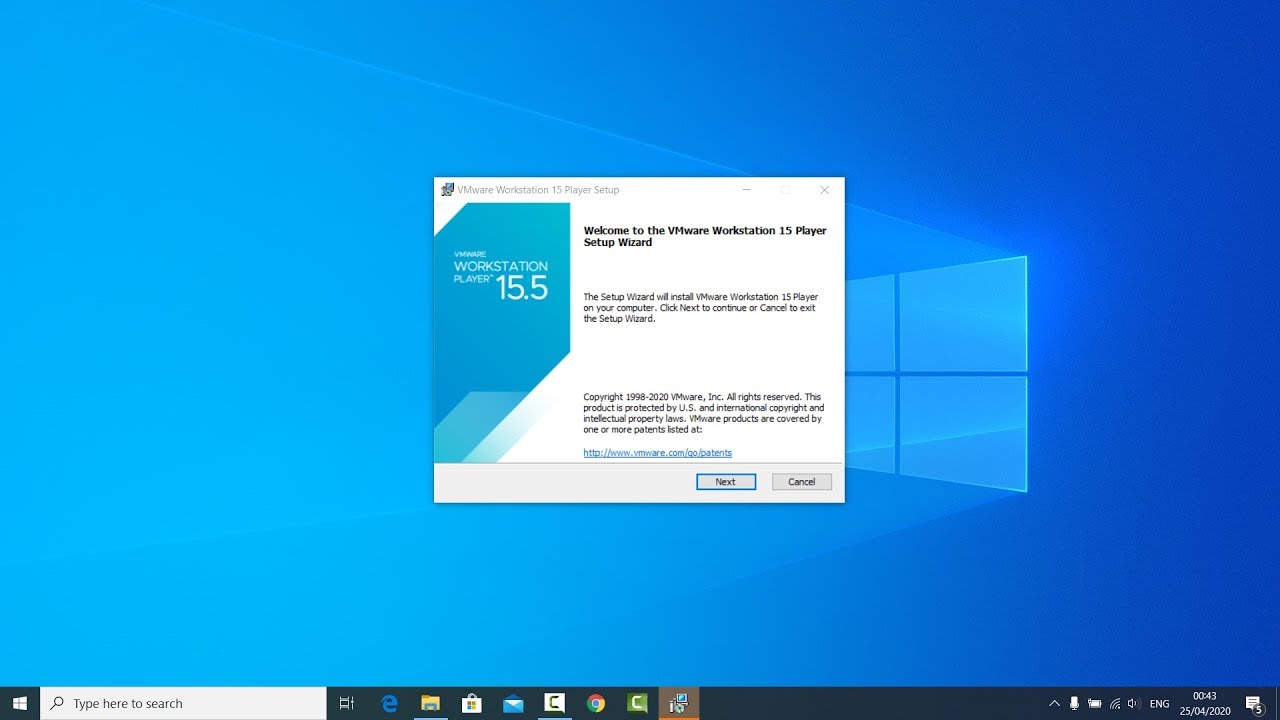This screenshot has width=1280, height=720.
Task: Select the active VMware installer taskbar icon
Action: pos(679,703)
